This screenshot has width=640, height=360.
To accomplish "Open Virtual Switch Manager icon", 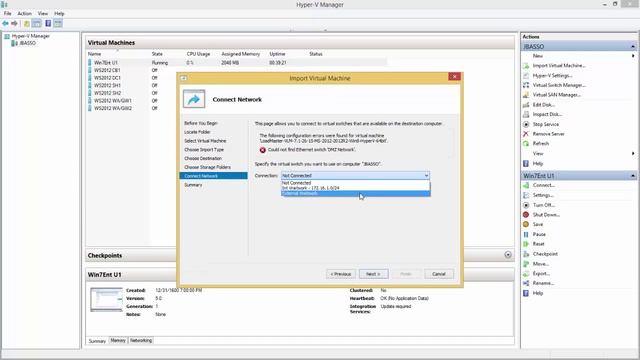I will coord(526,85).
